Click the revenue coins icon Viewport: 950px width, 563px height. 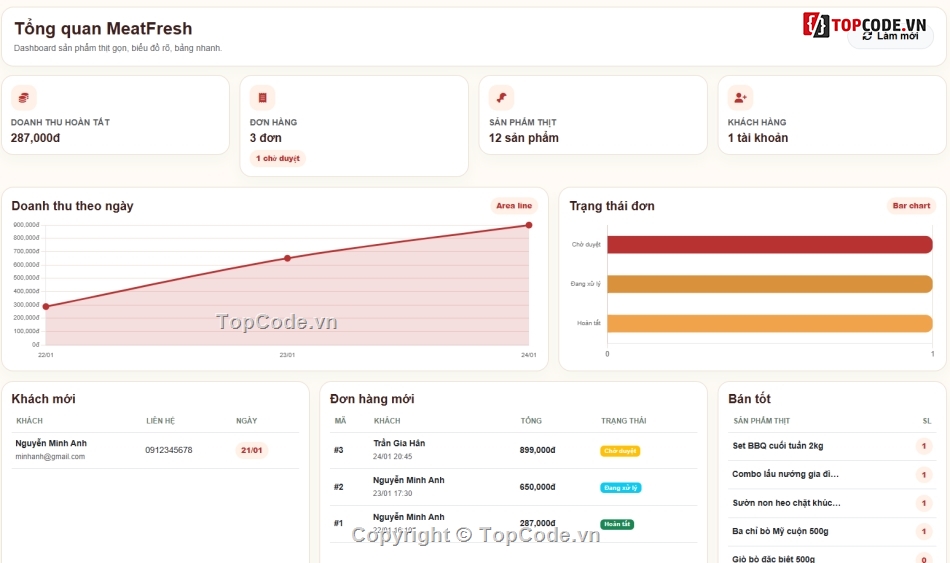[x=24, y=98]
